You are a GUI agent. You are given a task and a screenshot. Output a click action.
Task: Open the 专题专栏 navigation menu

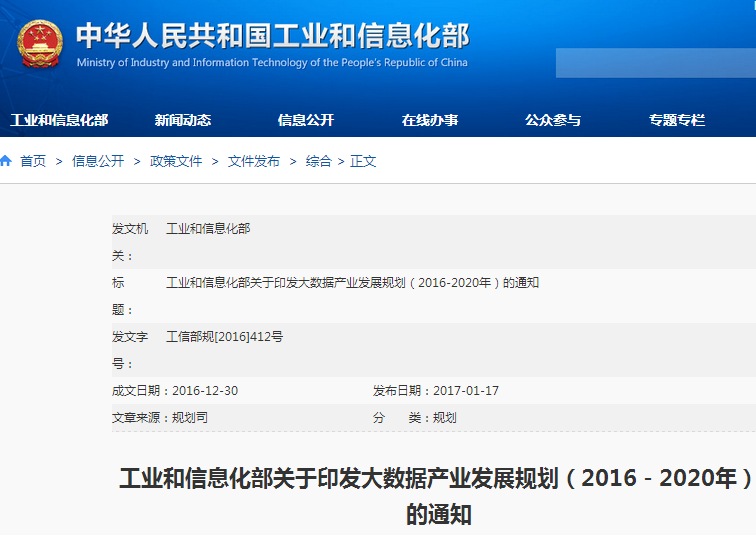[x=677, y=120]
